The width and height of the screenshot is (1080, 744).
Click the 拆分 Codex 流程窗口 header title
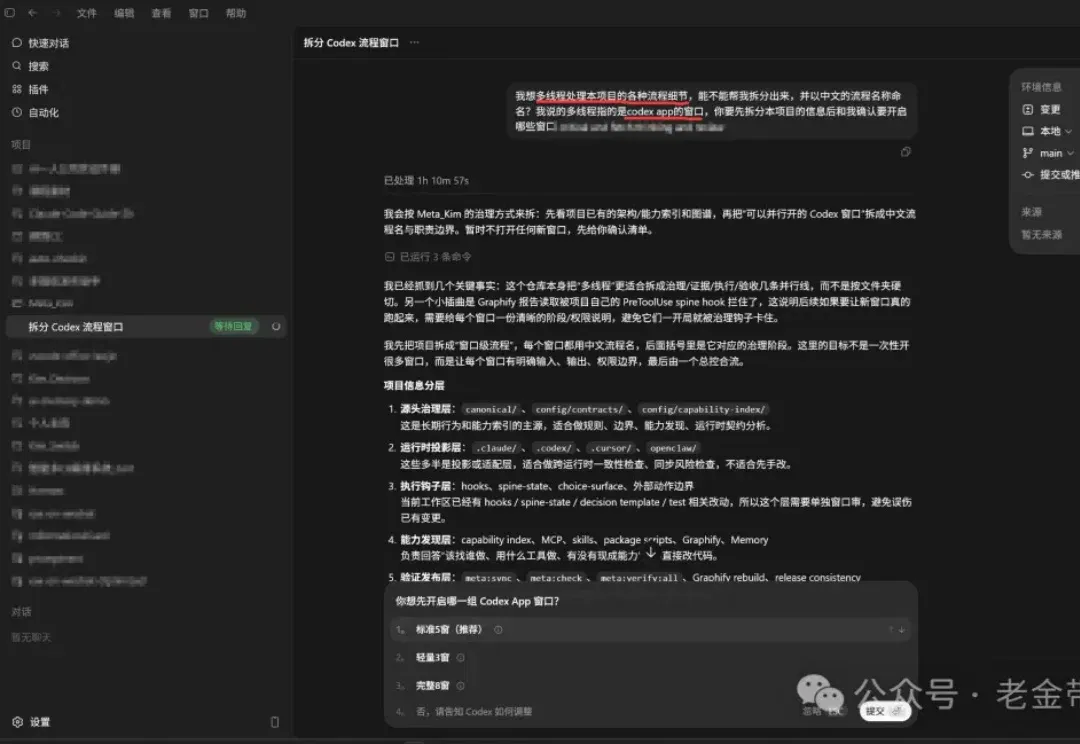tap(351, 43)
